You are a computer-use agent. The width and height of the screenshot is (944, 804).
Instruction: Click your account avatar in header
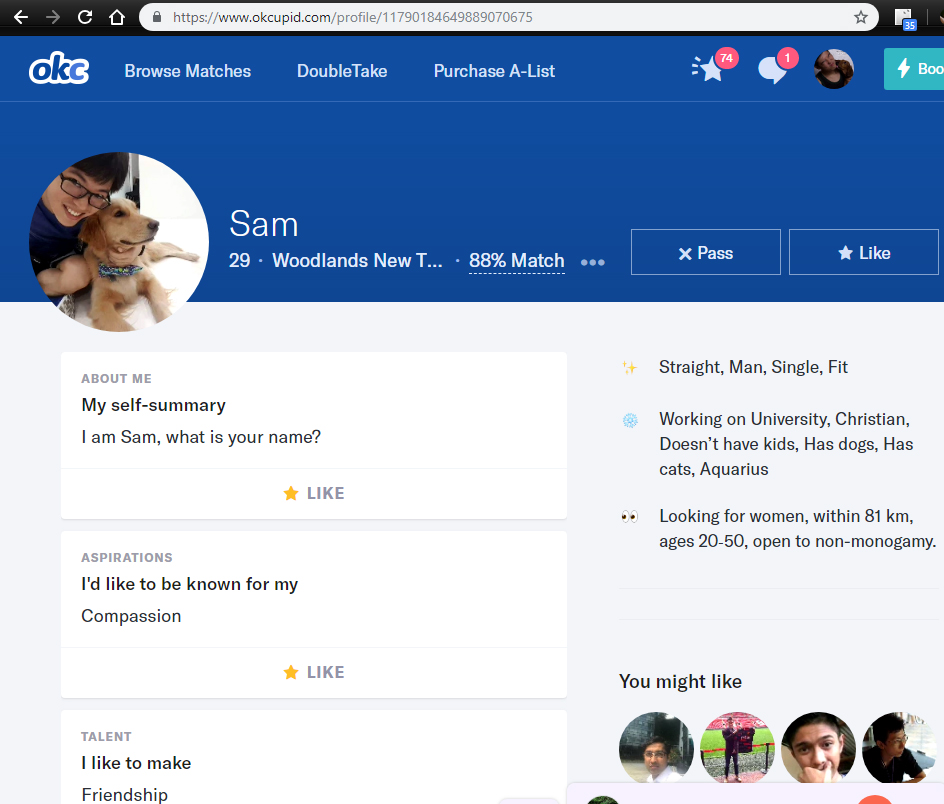click(x=834, y=69)
